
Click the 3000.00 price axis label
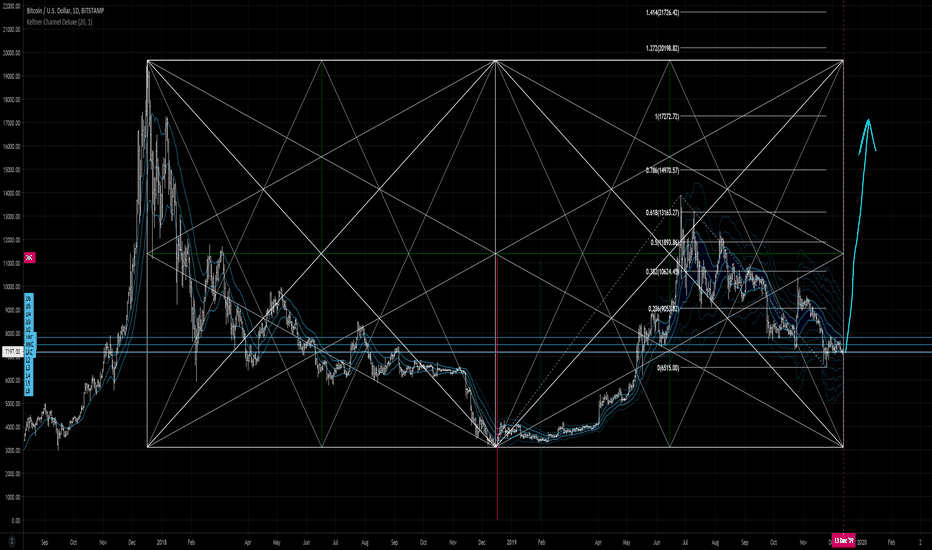[12, 451]
